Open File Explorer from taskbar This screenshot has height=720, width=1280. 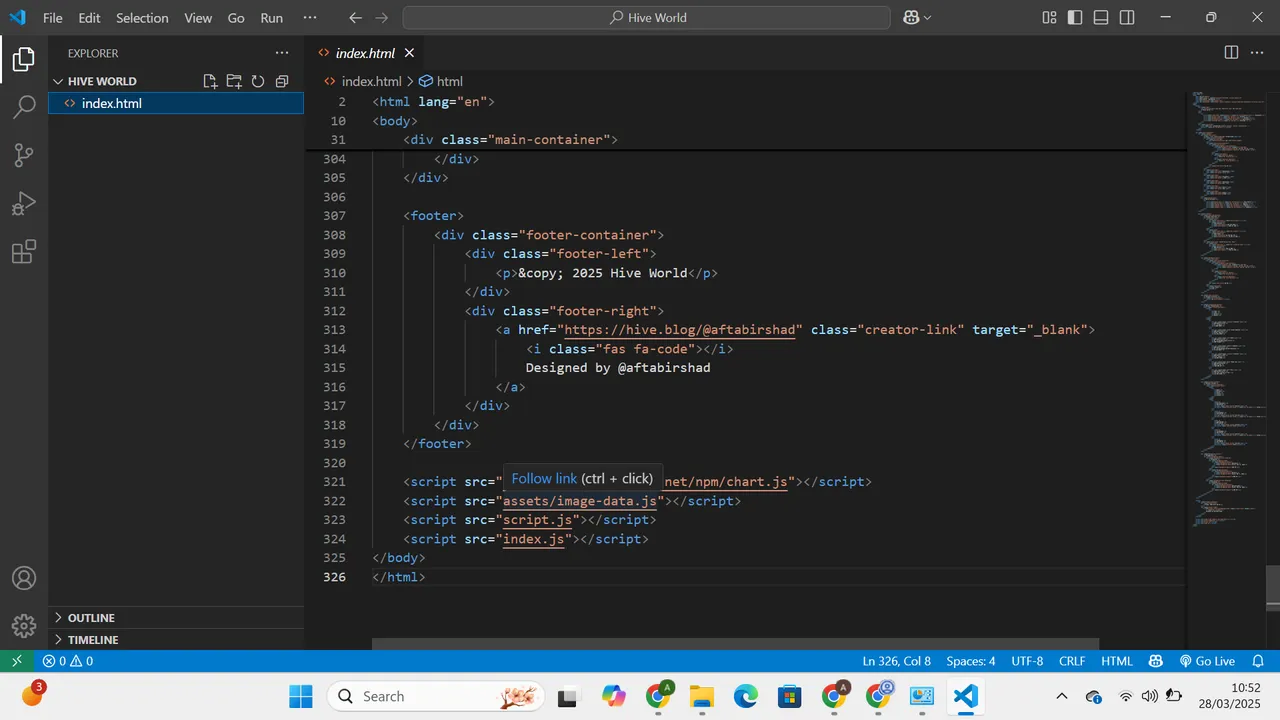click(x=702, y=696)
